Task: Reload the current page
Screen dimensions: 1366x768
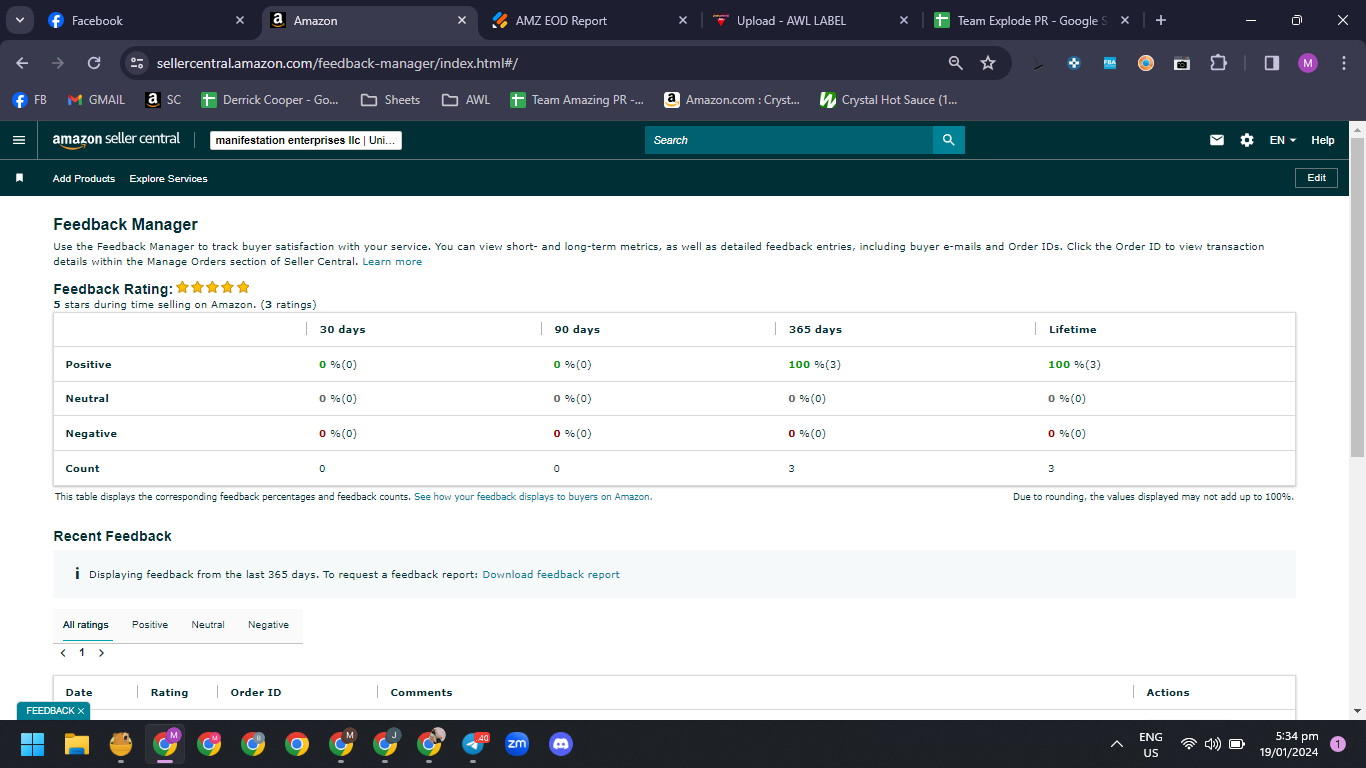Action: point(94,63)
